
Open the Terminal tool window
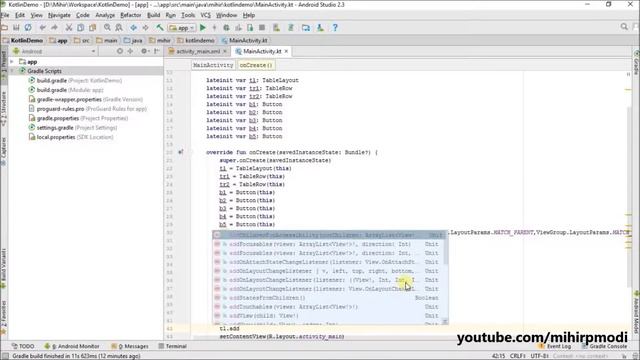click(172, 346)
